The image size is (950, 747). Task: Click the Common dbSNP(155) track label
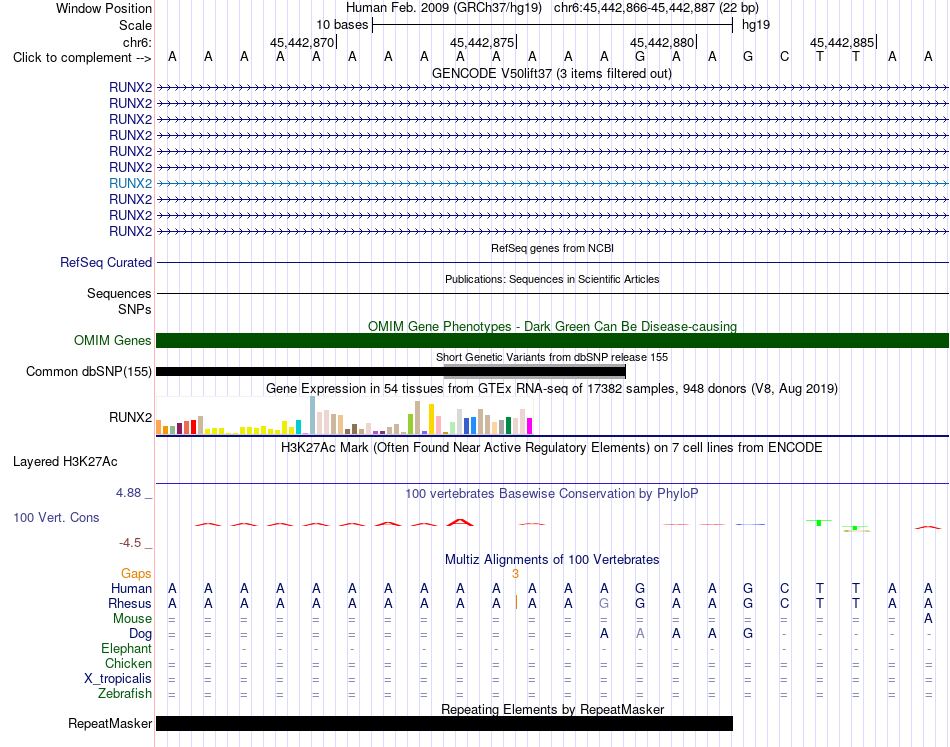point(88,371)
